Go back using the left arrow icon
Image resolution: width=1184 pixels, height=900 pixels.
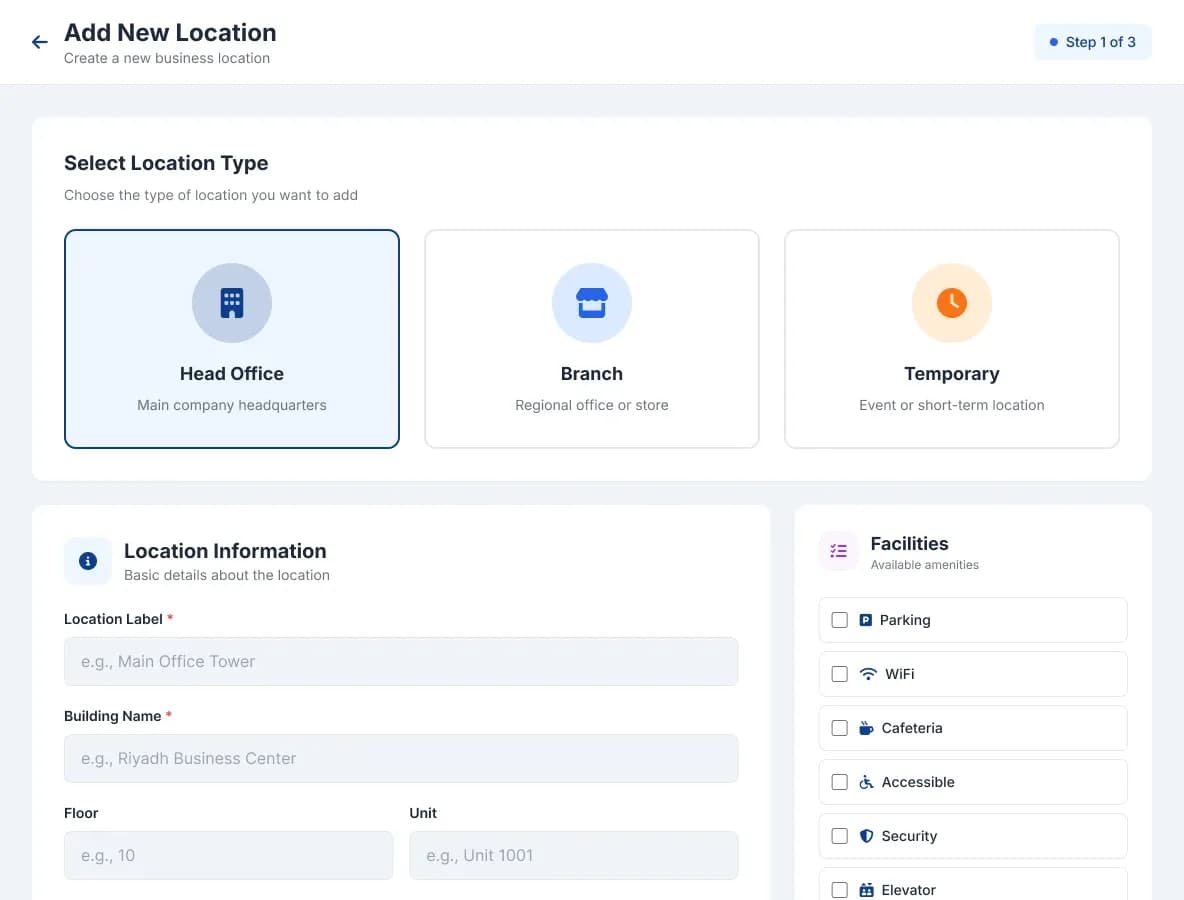[40, 42]
